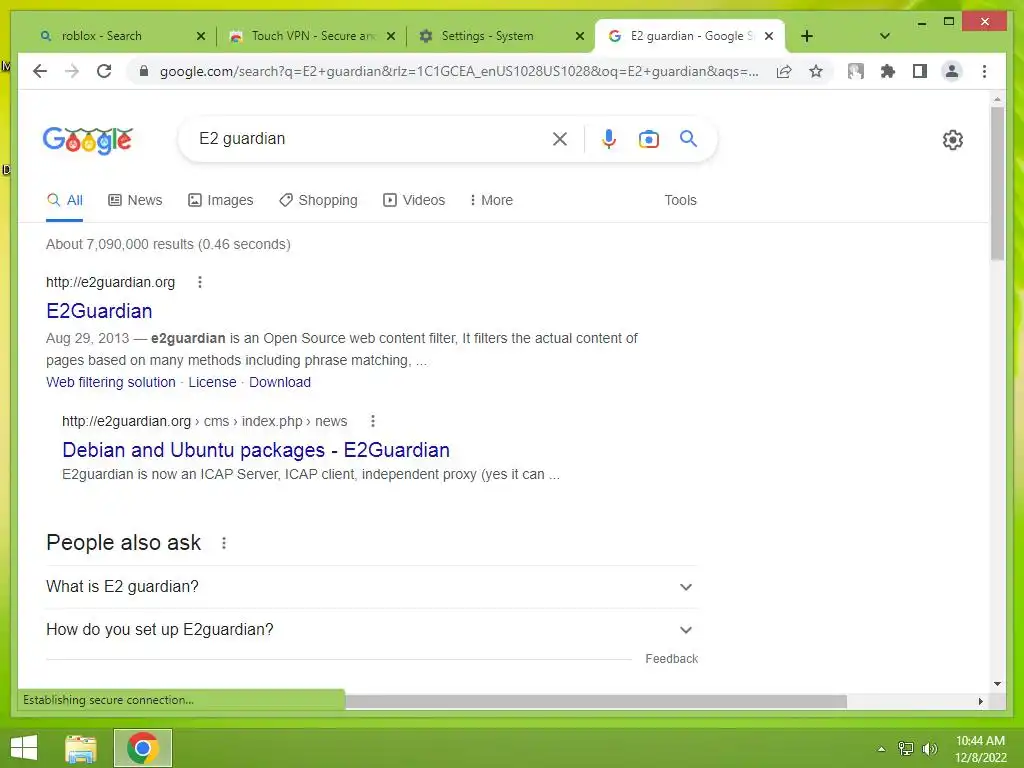Open the network tray icon
The image size is (1024, 768).
[x=906, y=749]
